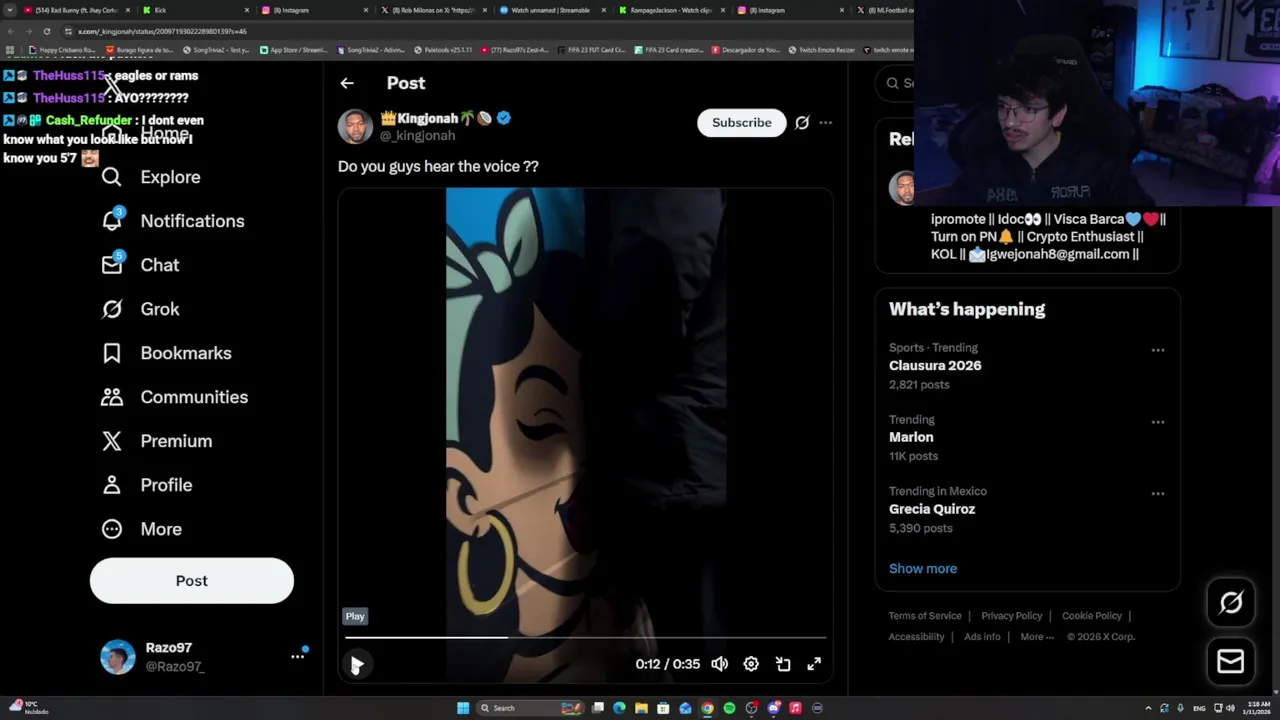Open the @_kingjonah handle link
1280x720 pixels.
click(x=417, y=136)
